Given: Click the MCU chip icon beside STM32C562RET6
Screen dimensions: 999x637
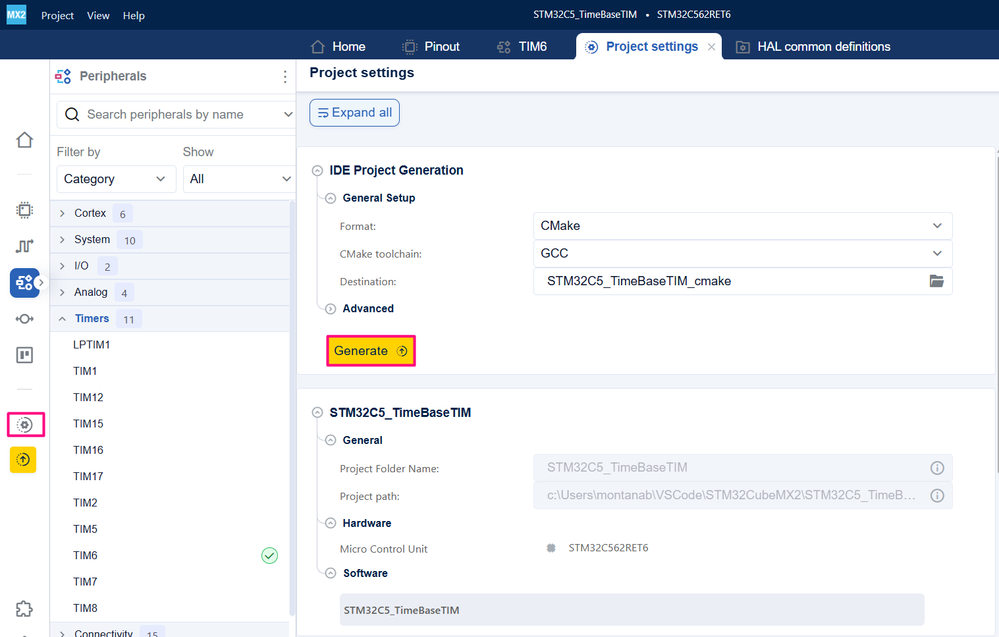Looking at the screenshot, I should [551, 548].
